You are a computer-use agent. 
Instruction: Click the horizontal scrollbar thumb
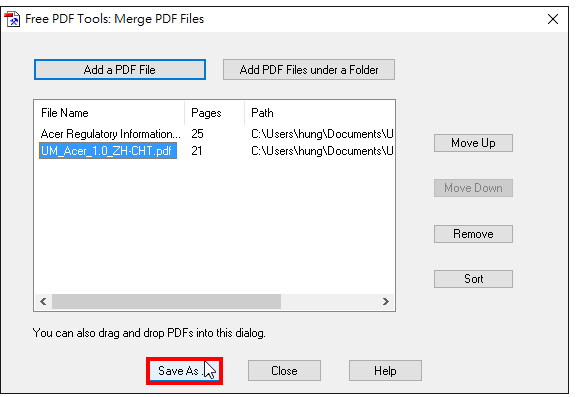click(x=166, y=302)
